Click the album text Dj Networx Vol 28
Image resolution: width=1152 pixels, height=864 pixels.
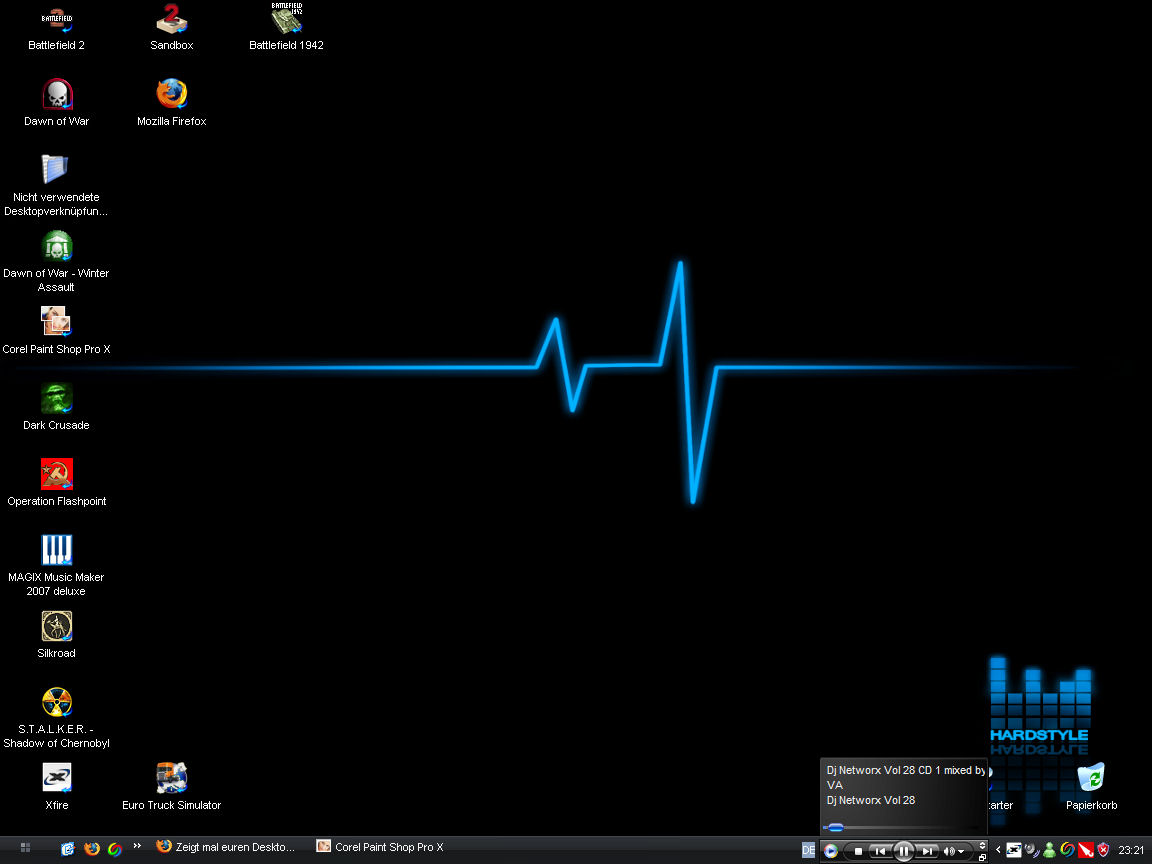pos(871,800)
